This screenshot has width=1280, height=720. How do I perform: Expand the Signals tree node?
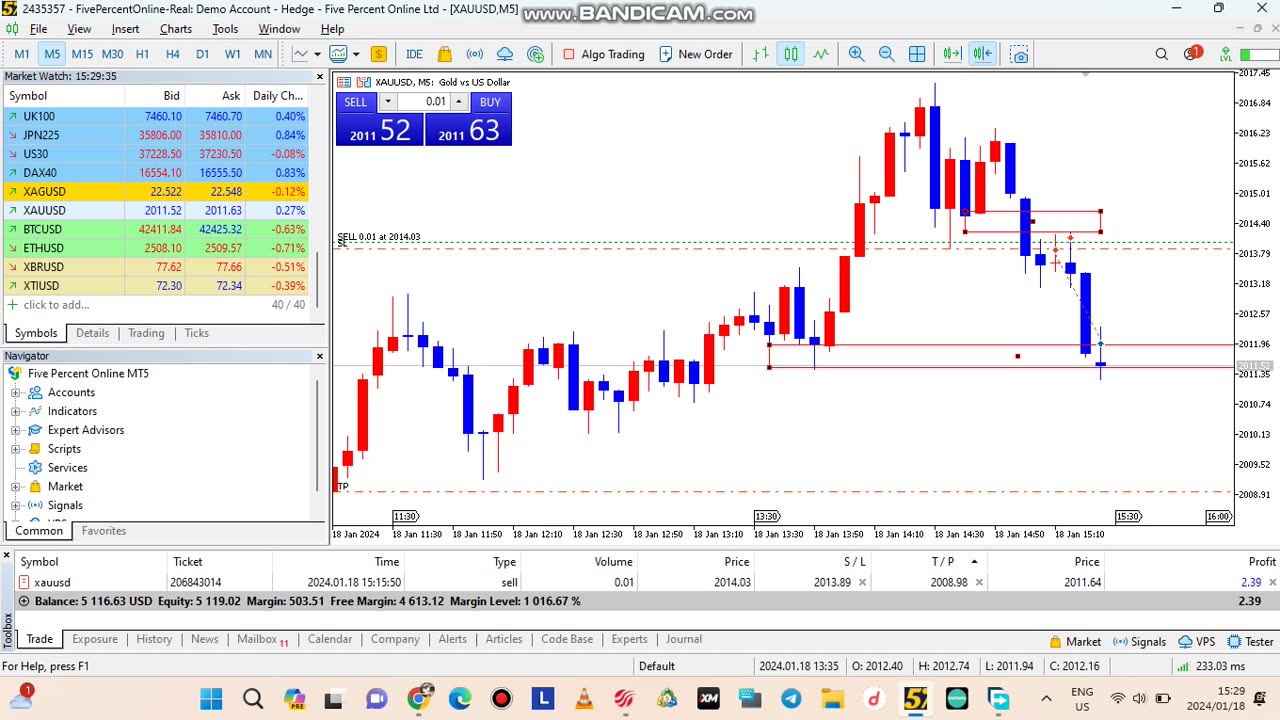pyautogui.click(x=16, y=506)
